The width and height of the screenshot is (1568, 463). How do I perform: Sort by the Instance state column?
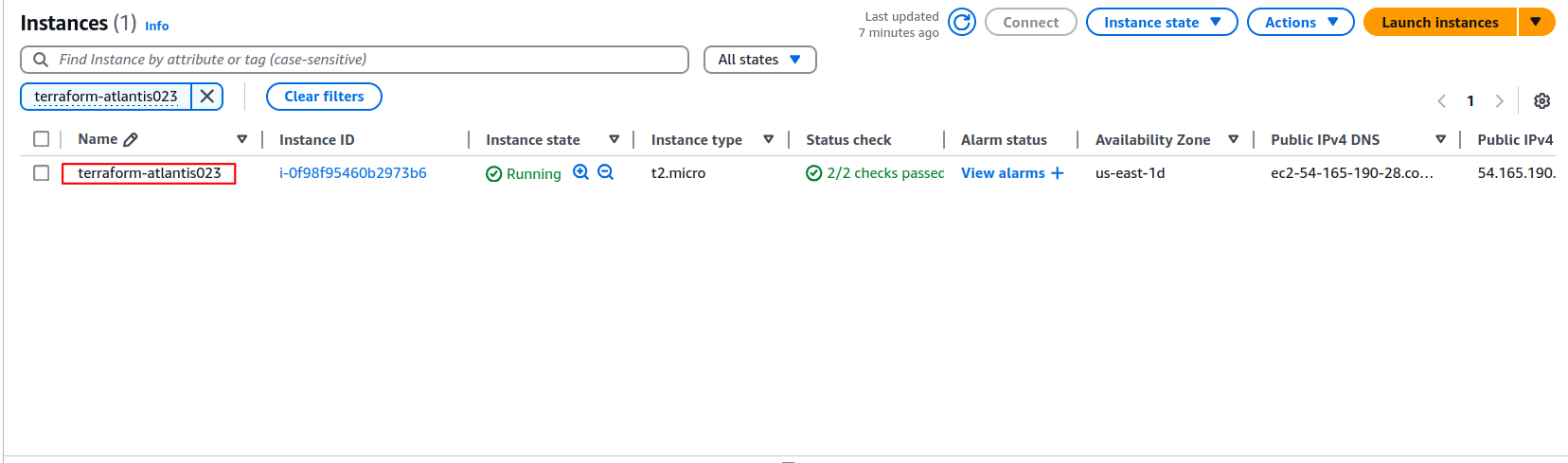coord(615,139)
